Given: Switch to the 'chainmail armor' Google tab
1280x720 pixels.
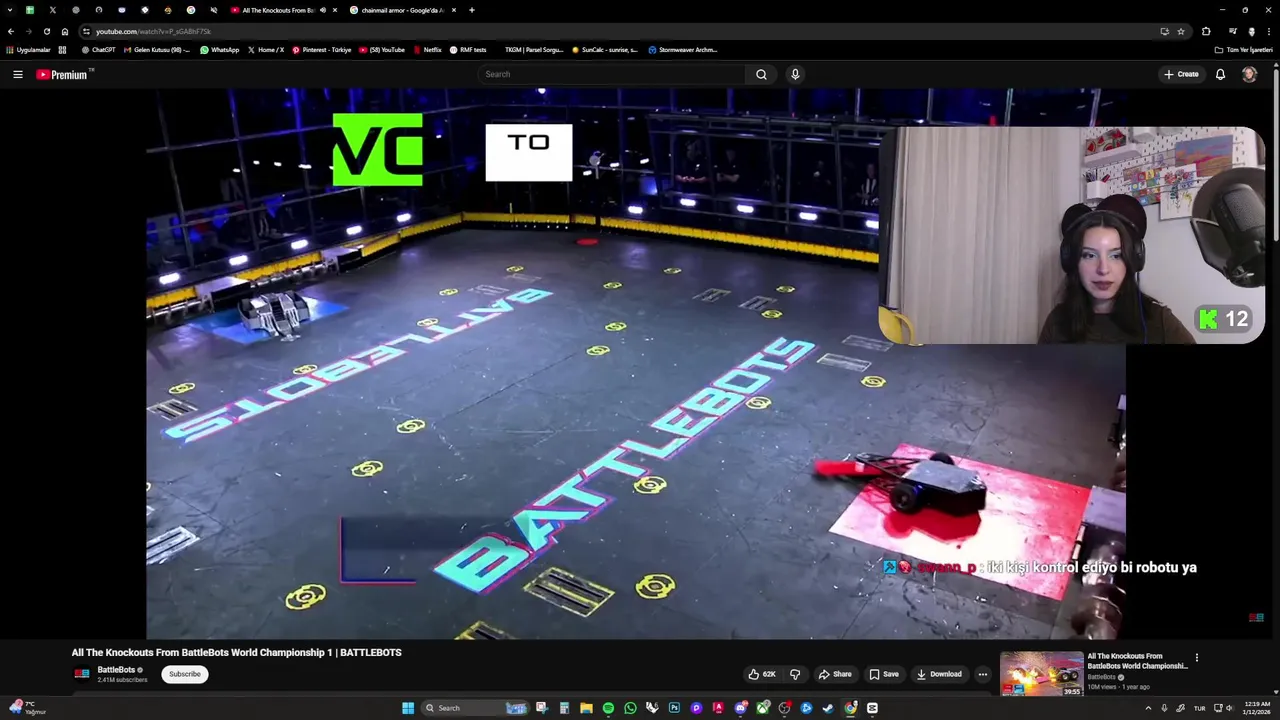Looking at the screenshot, I should (402, 10).
